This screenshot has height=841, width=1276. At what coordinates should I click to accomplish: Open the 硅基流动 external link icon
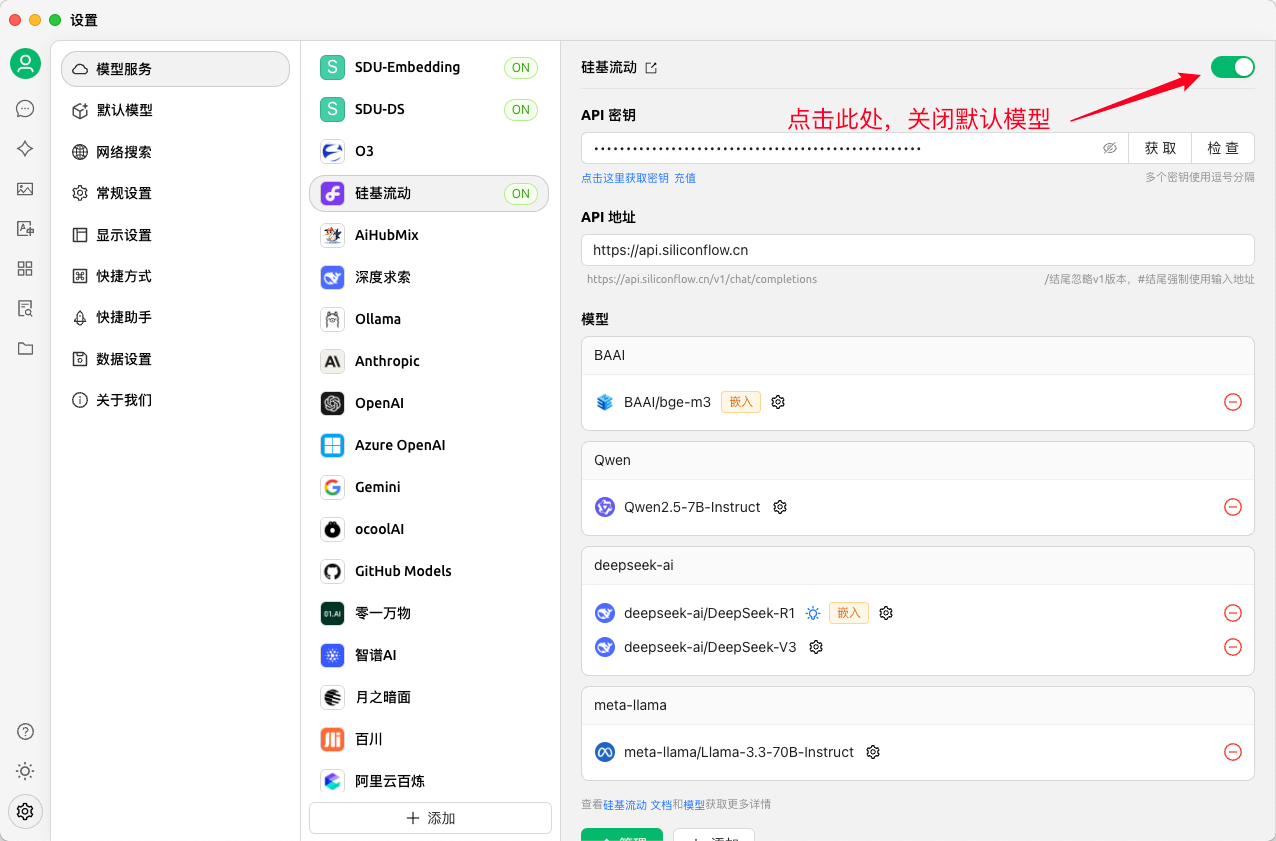pyautogui.click(x=651, y=68)
